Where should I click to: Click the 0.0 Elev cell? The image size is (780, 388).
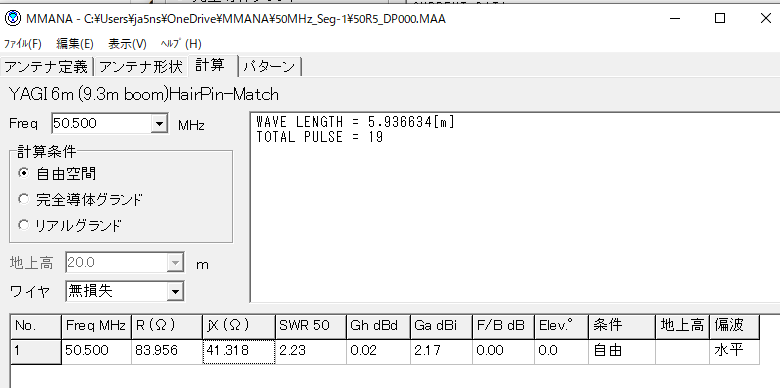coord(561,351)
